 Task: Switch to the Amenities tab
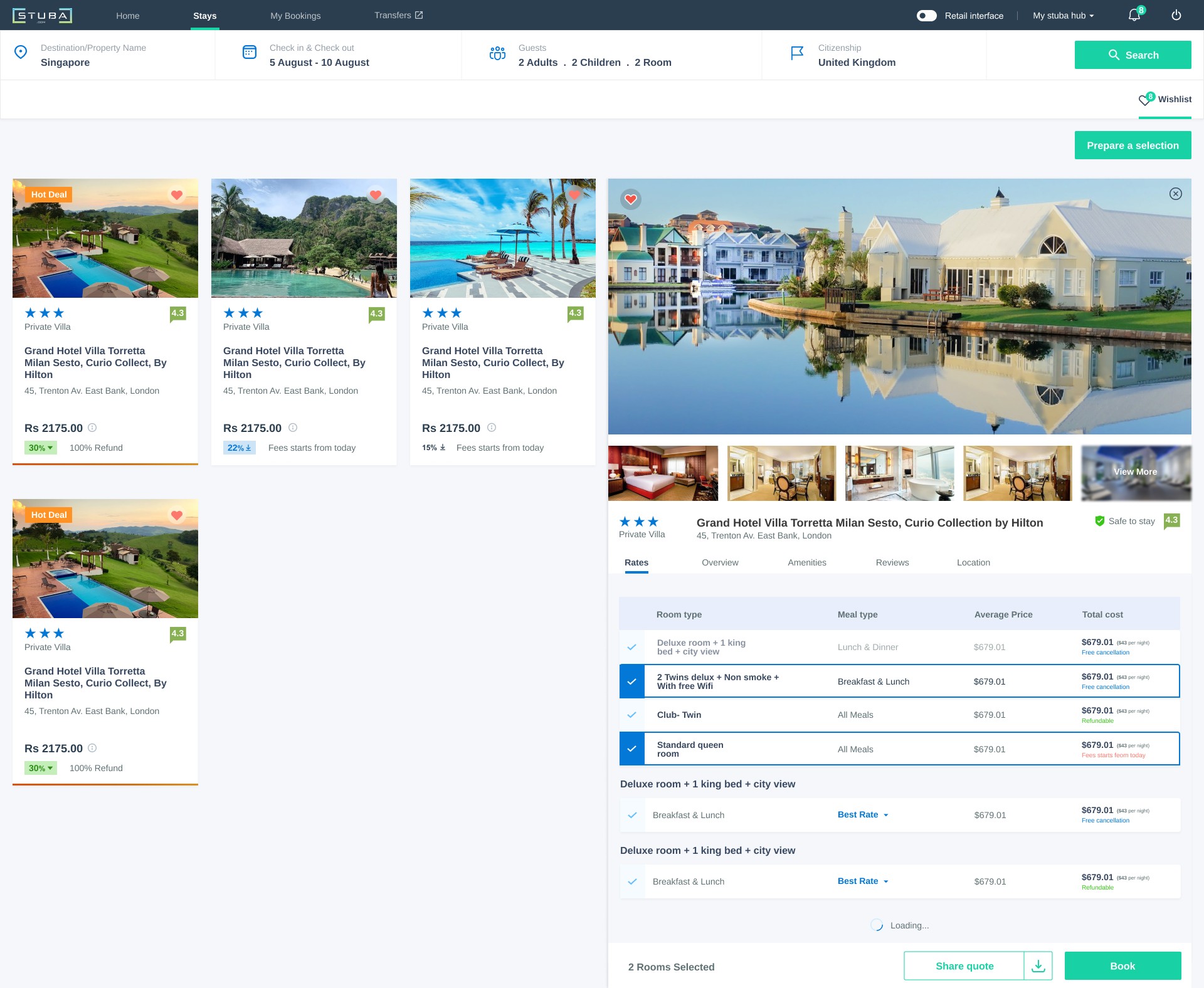click(806, 562)
